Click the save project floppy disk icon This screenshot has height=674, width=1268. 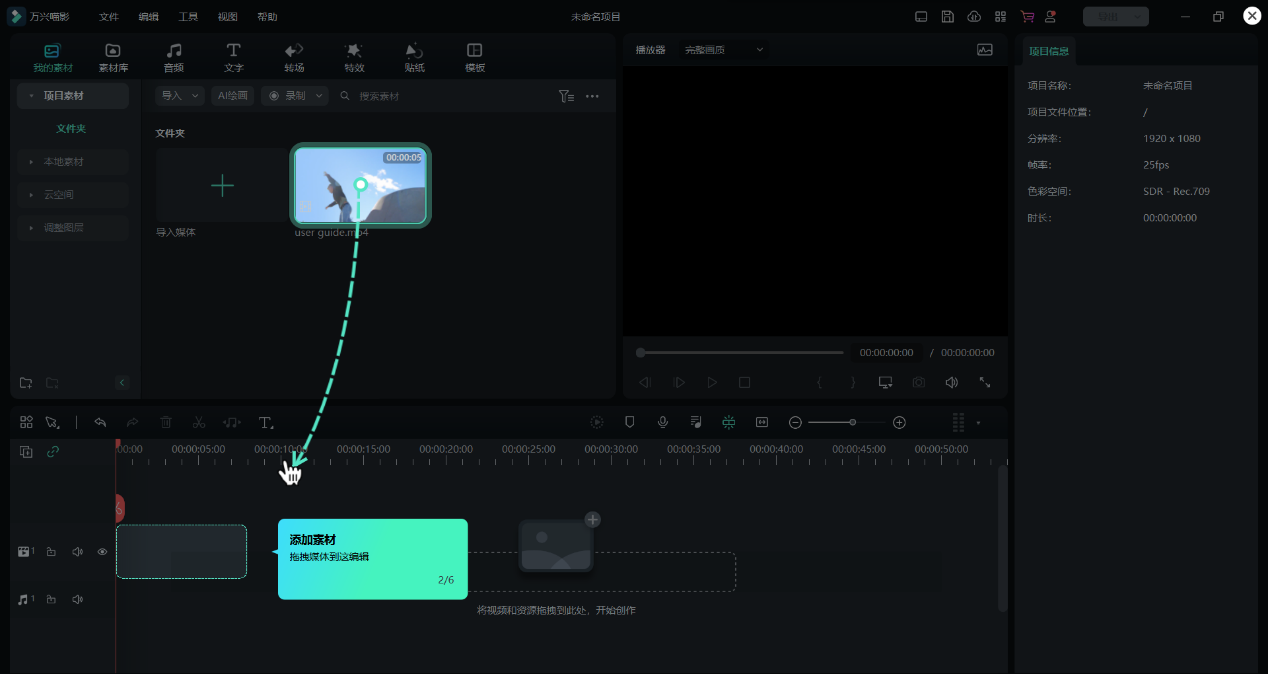click(x=947, y=17)
